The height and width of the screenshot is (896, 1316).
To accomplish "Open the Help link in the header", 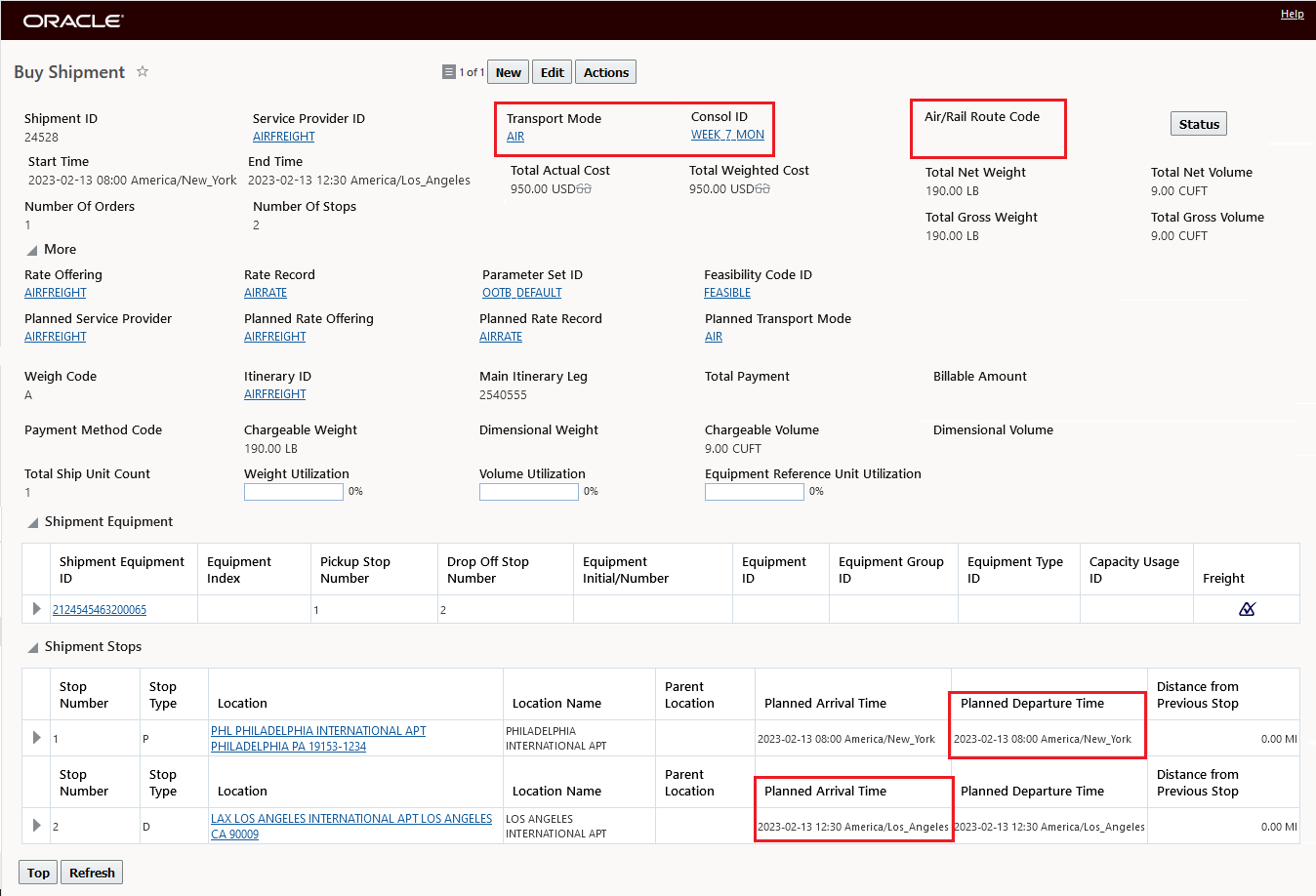I will [x=1292, y=14].
